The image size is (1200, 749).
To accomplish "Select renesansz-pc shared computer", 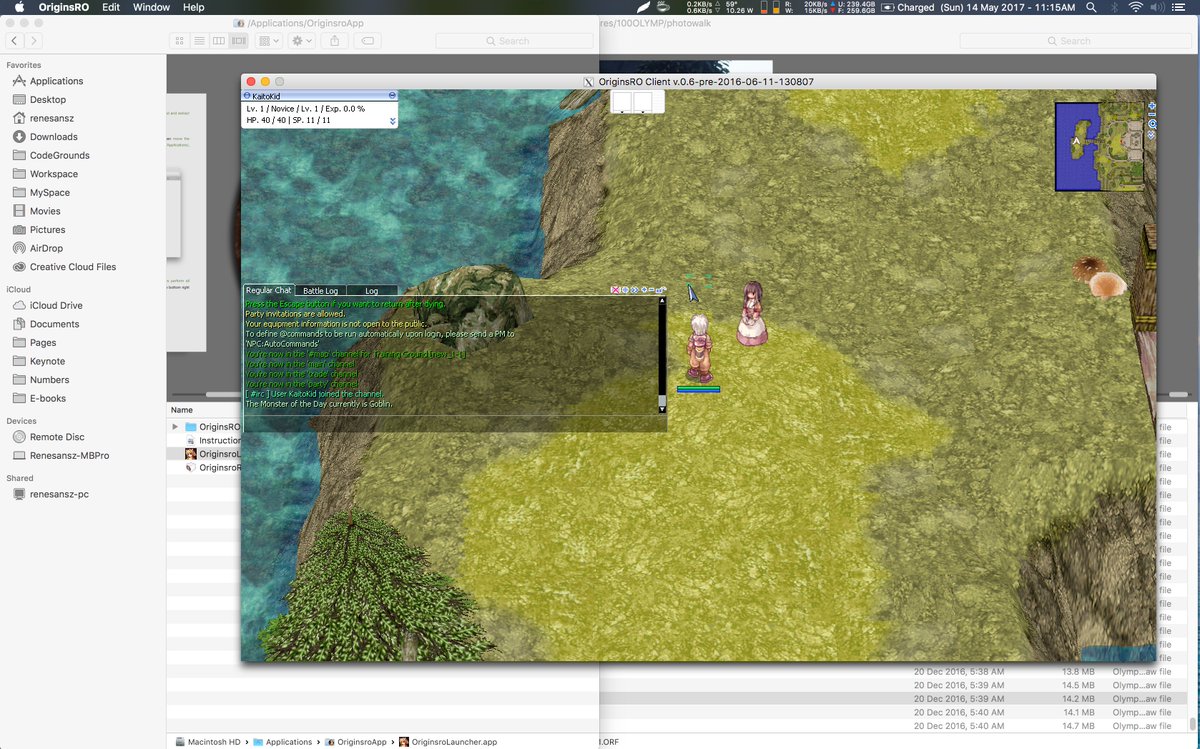I will pyautogui.click(x=59, y=494).
